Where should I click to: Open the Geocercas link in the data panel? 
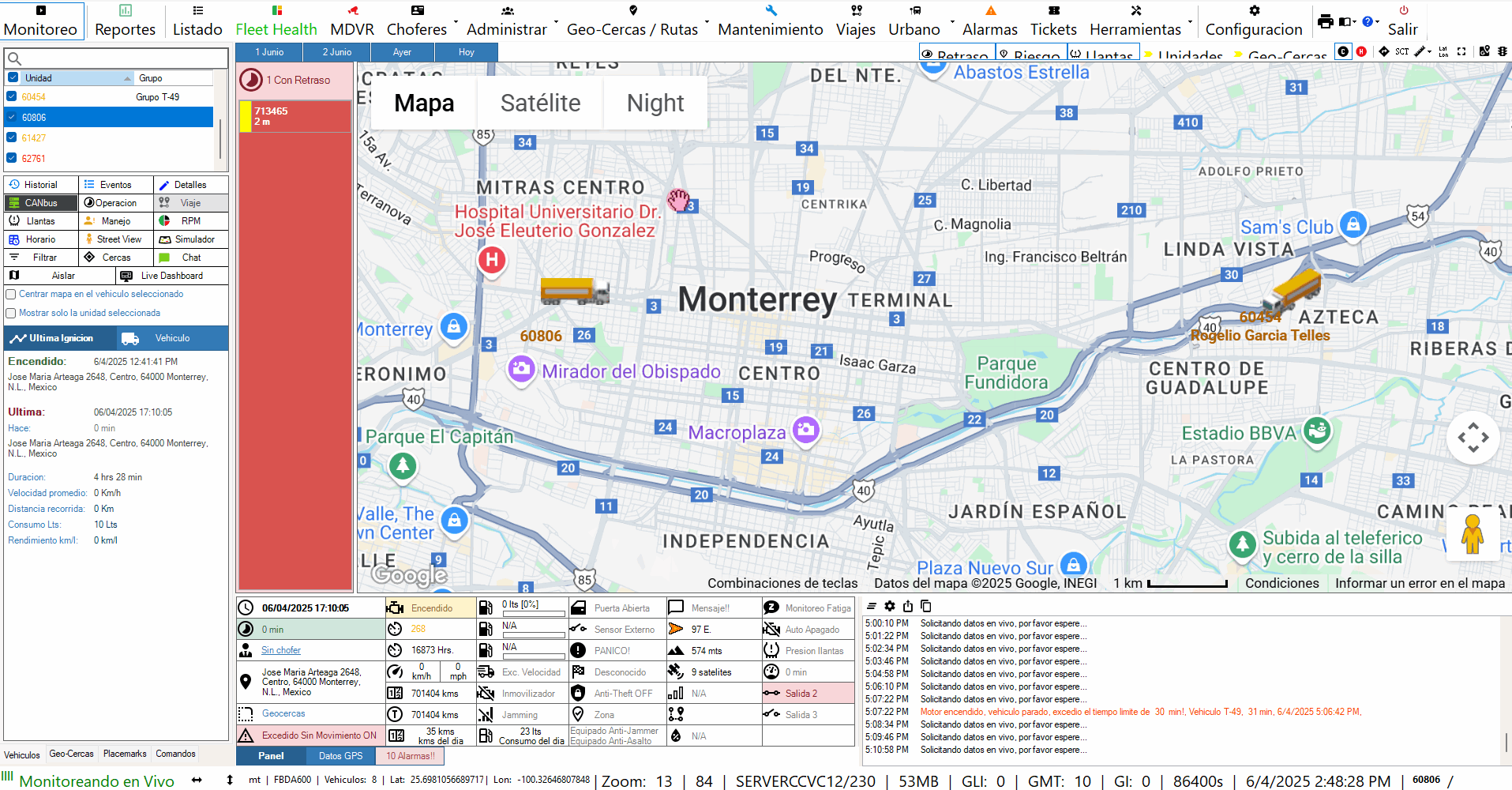[283, 713]
